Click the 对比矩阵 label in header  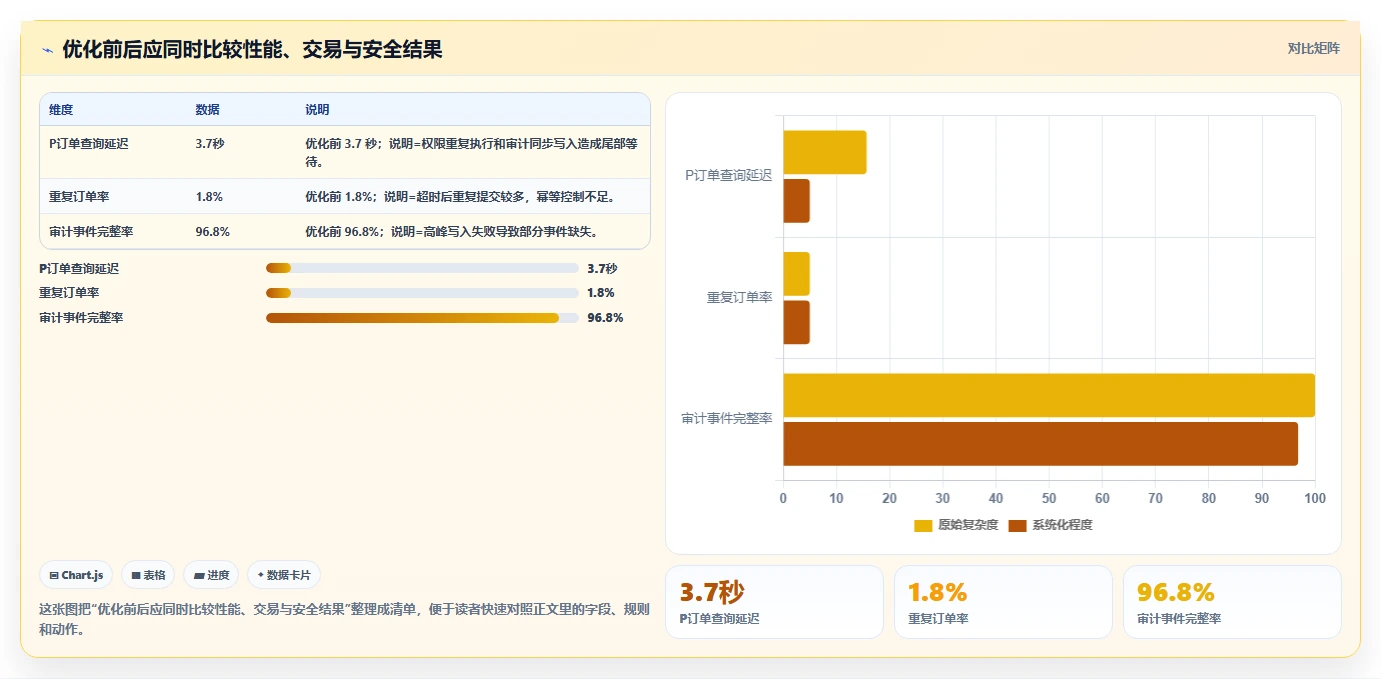(x=1313, y=48)
